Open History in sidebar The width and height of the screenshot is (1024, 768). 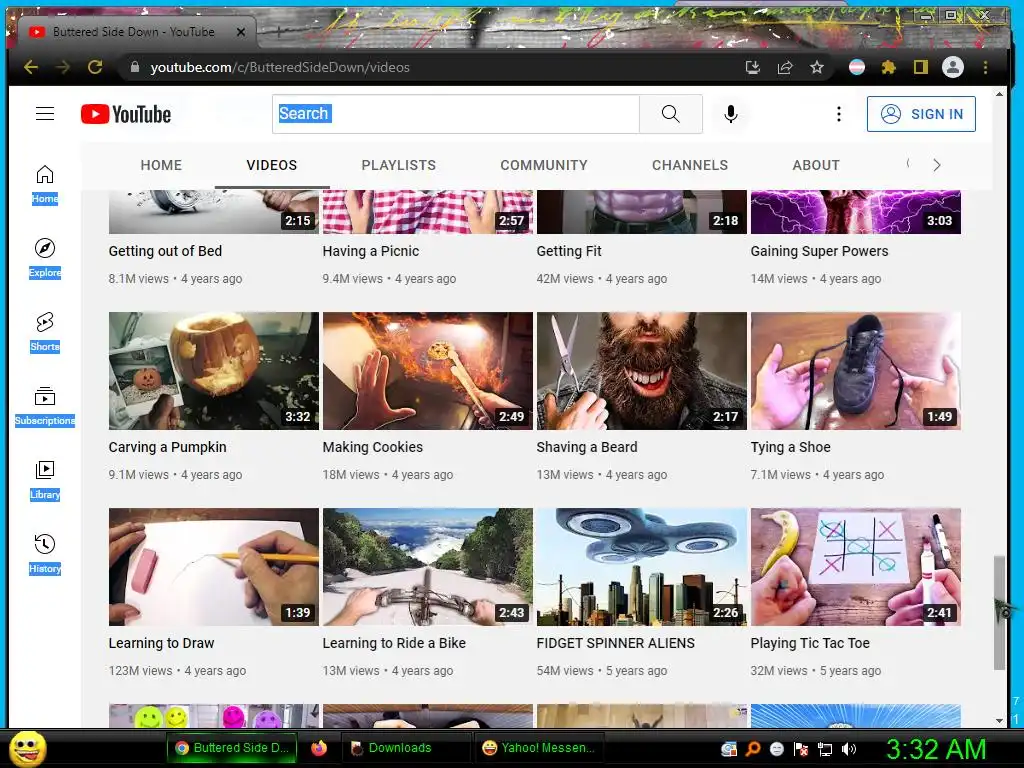point(44,552)
